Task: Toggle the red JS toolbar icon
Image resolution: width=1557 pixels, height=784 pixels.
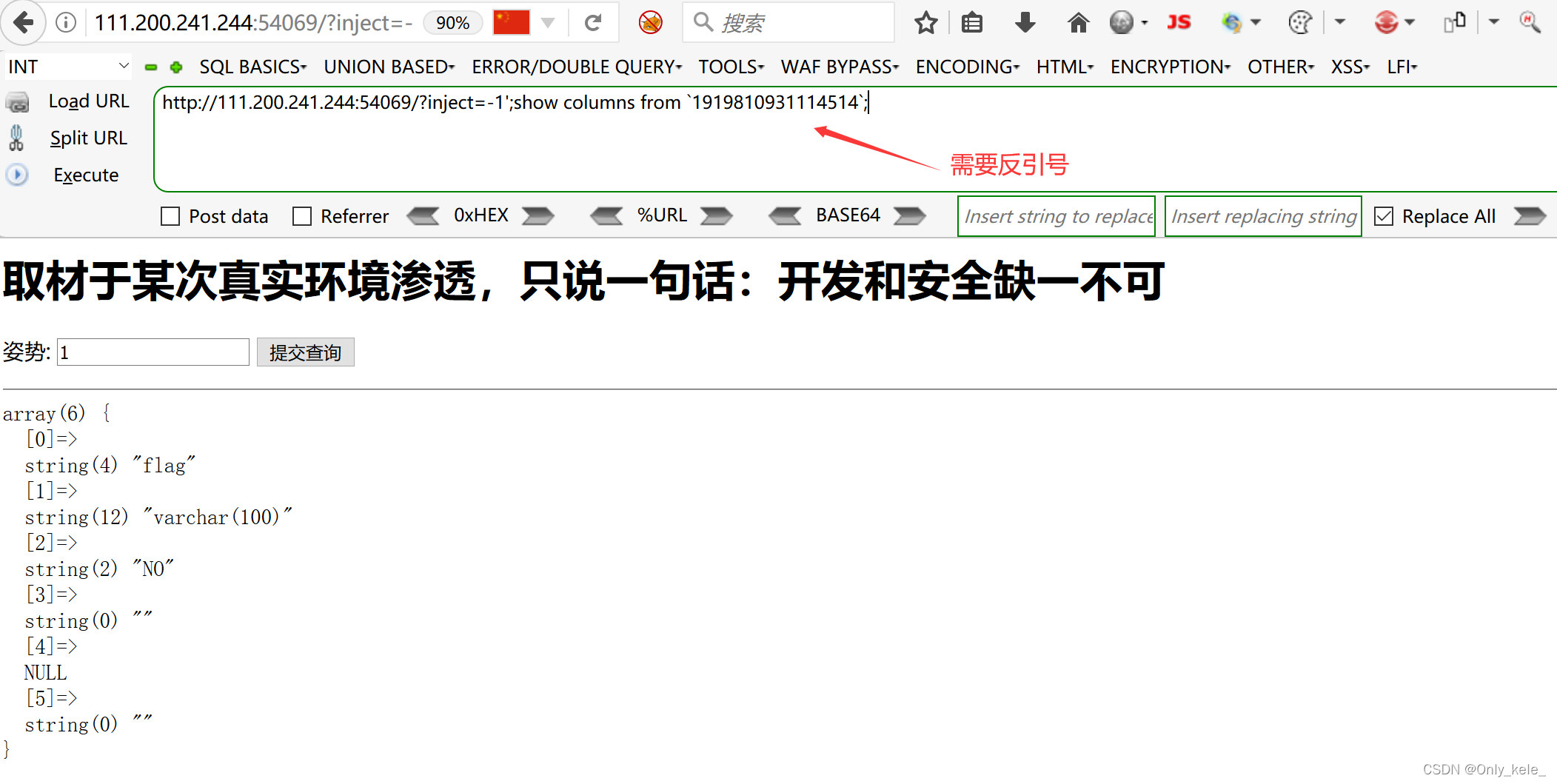Action: tap(1179, 22)
